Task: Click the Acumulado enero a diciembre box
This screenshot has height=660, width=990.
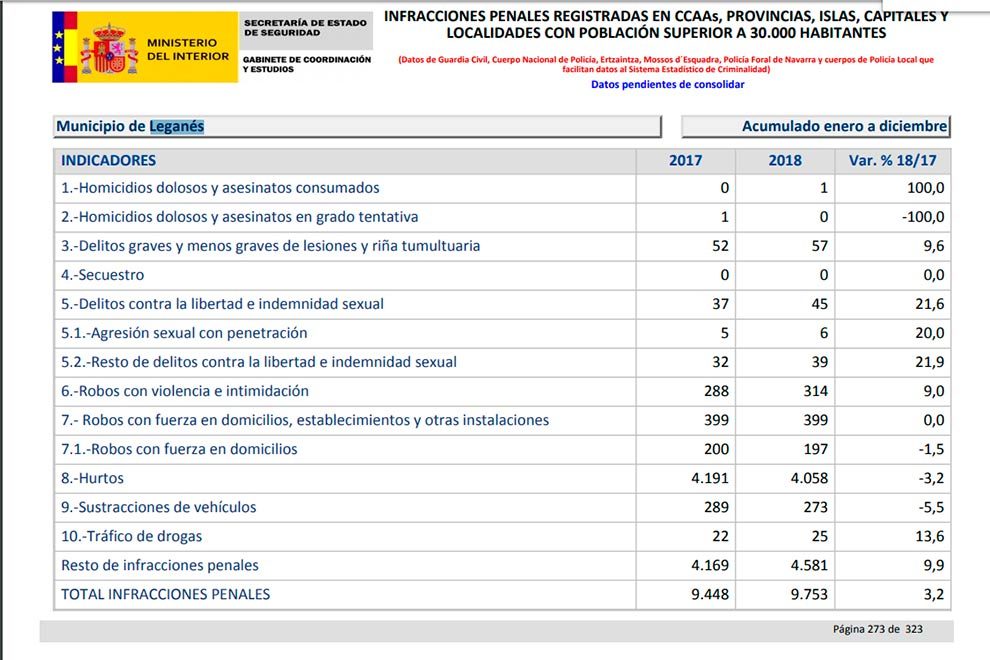Action: pos(815,127)
